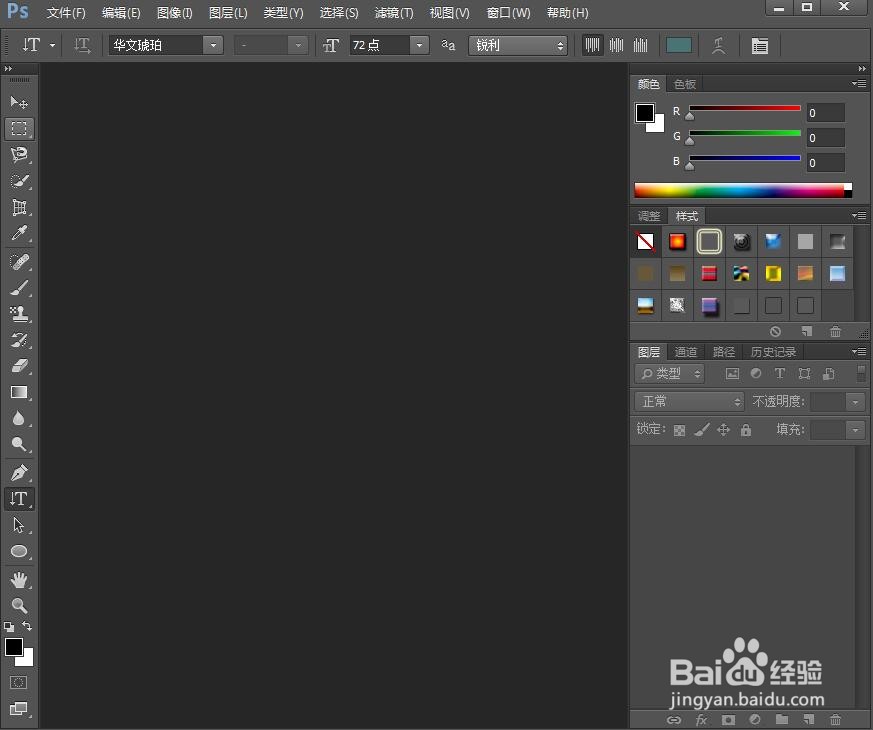Image resolution: width=873 pixels, height=730 pixels.
Task: Open fill 填充 dropdown arrow
Action: click(855, 429)
